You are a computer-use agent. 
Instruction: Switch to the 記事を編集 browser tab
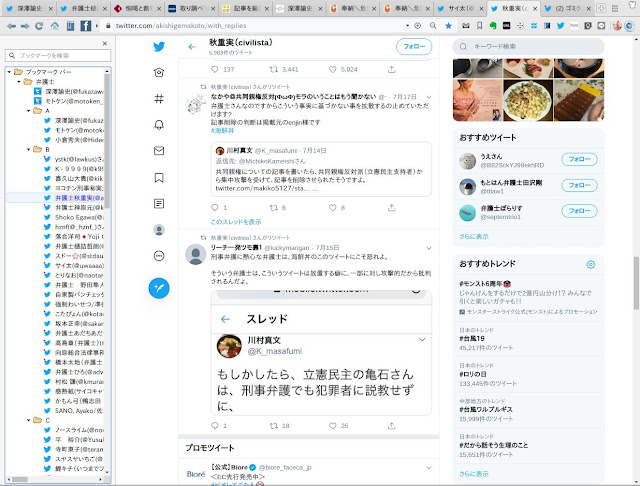click(x=246, y=8)
